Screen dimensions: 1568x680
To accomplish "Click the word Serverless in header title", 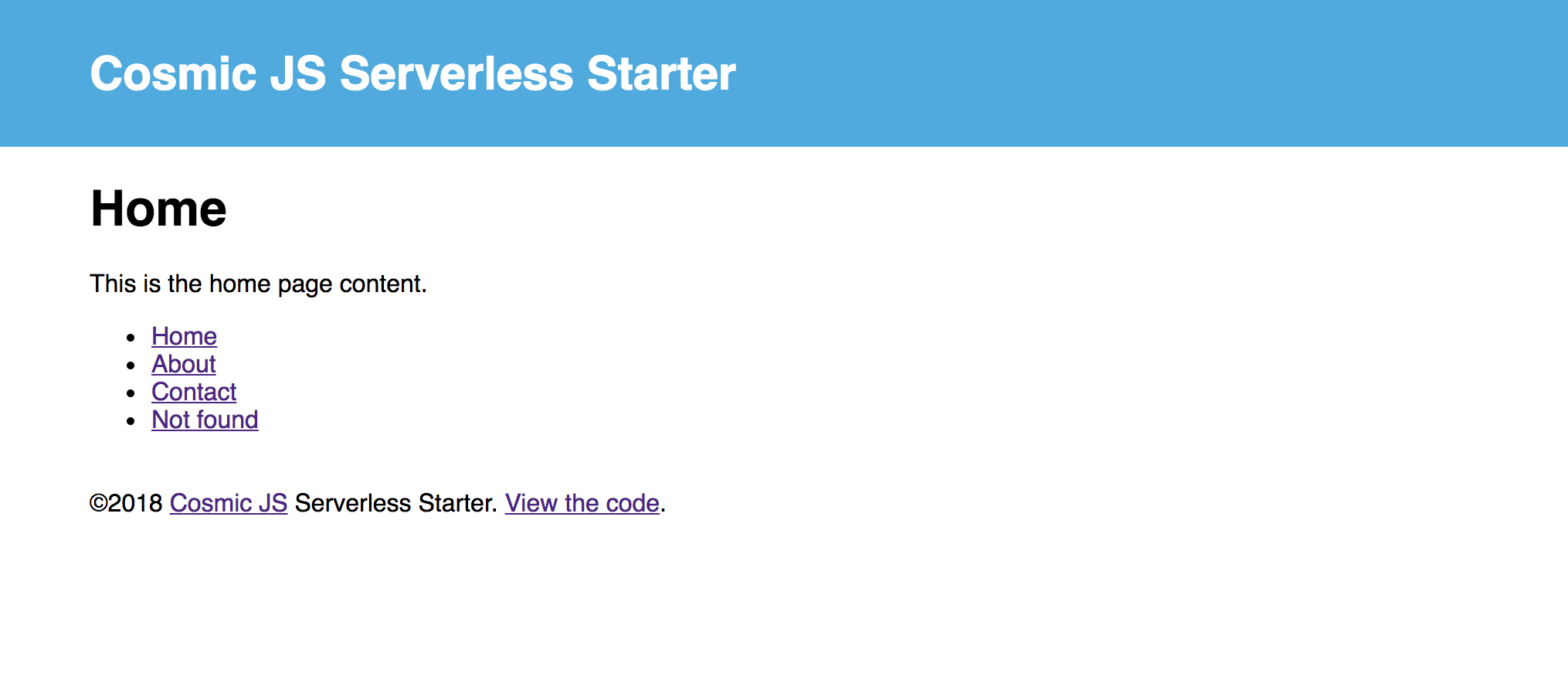I will point(456,73).
